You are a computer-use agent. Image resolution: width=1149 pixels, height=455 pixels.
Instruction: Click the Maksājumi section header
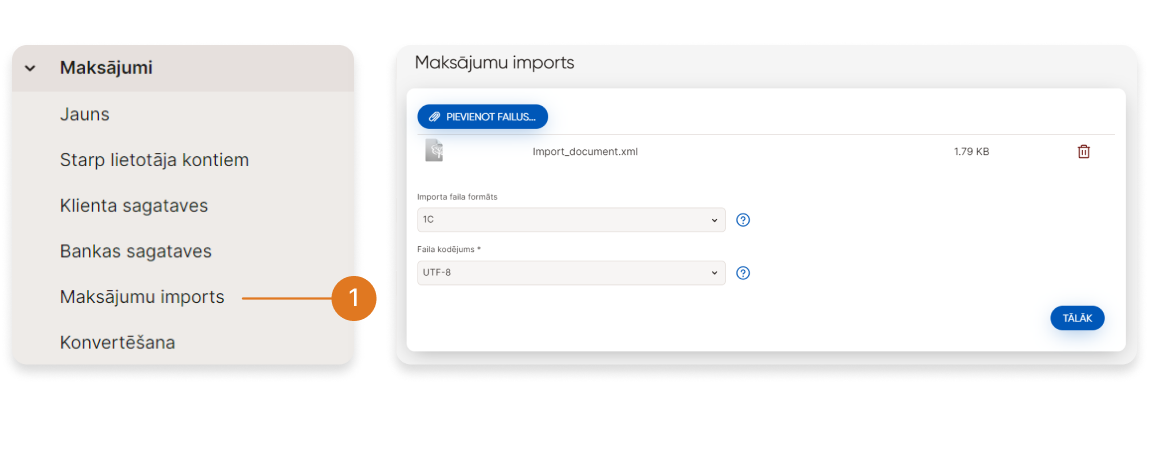tap(106, 68)
